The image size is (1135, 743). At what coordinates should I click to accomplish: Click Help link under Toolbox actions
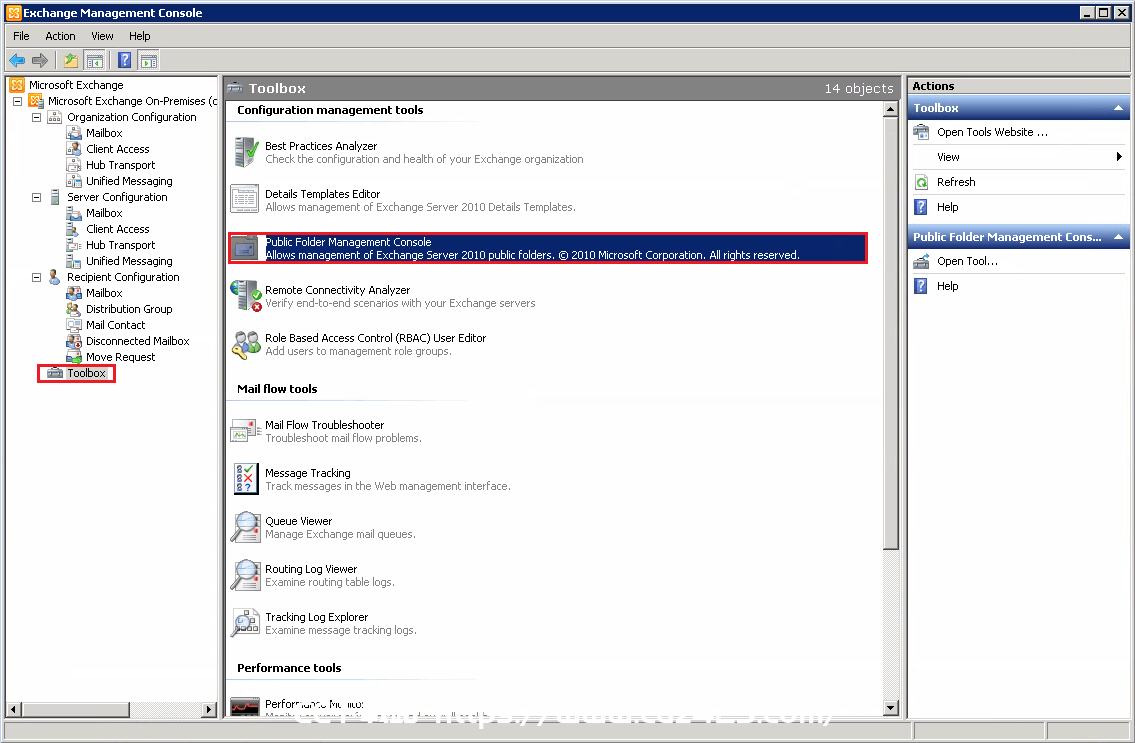948,207
